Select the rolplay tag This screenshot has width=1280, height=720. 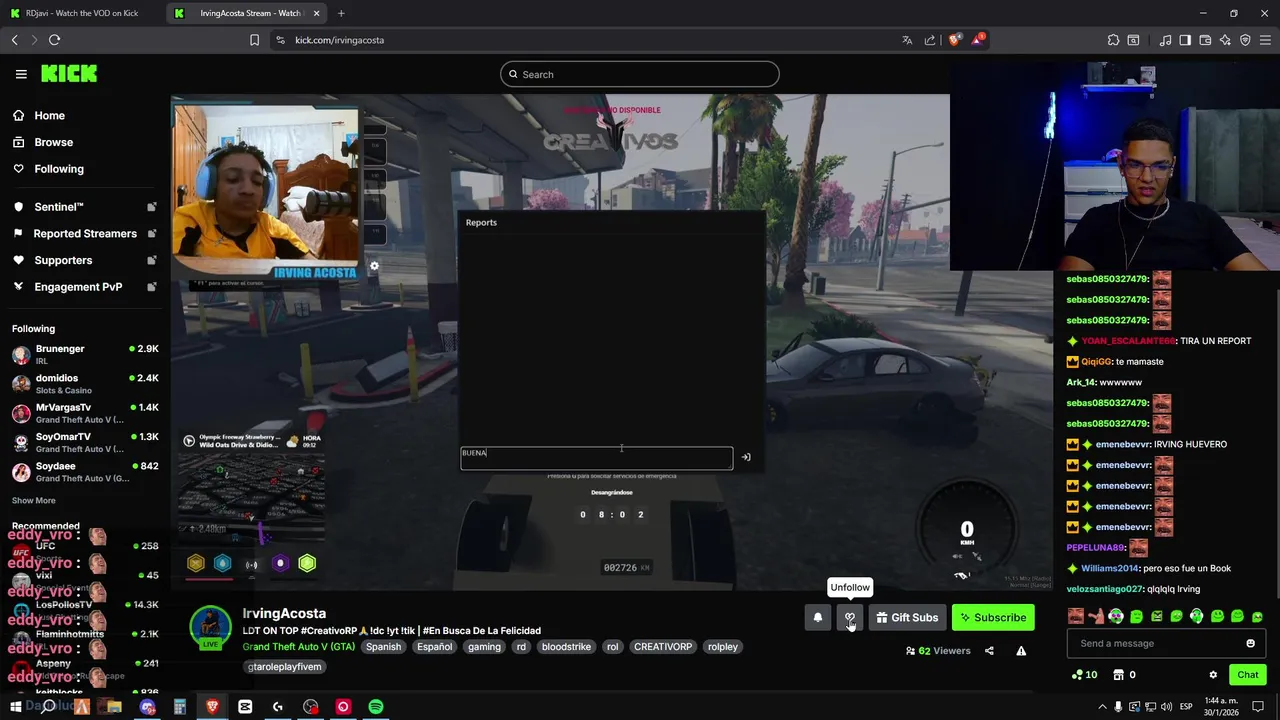click(723, 647)
